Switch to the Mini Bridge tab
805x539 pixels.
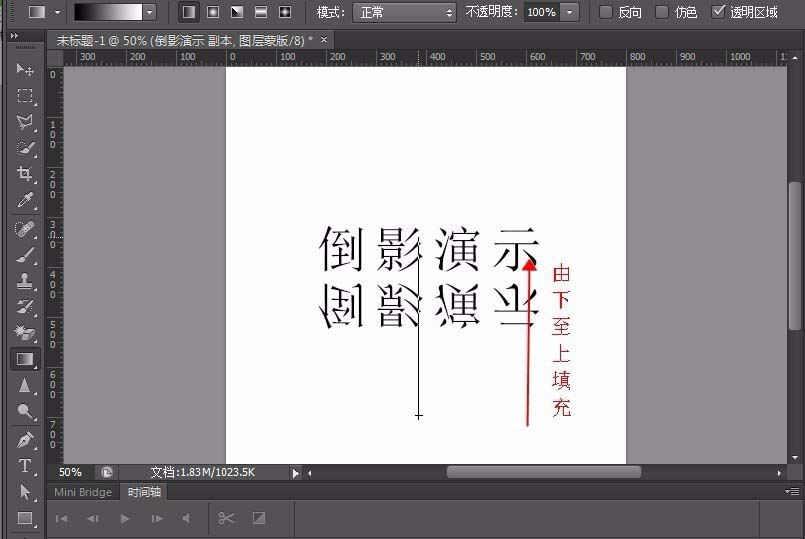pyautogui.click(x=83, y=492)
